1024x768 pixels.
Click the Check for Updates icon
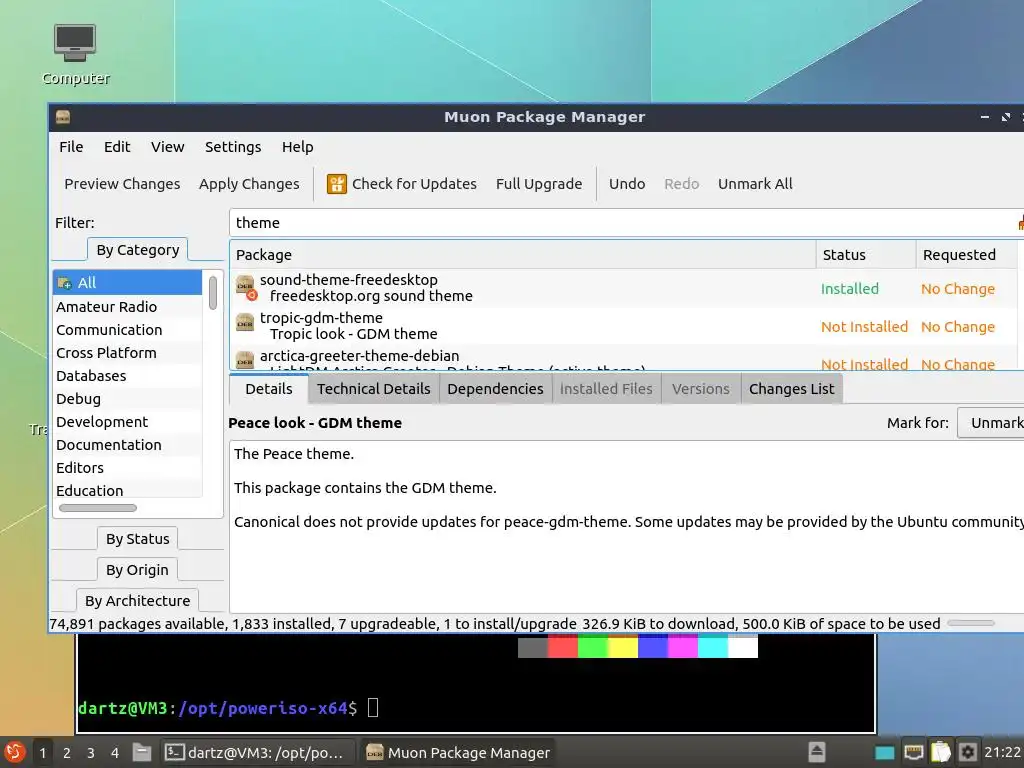coord(336,184)
